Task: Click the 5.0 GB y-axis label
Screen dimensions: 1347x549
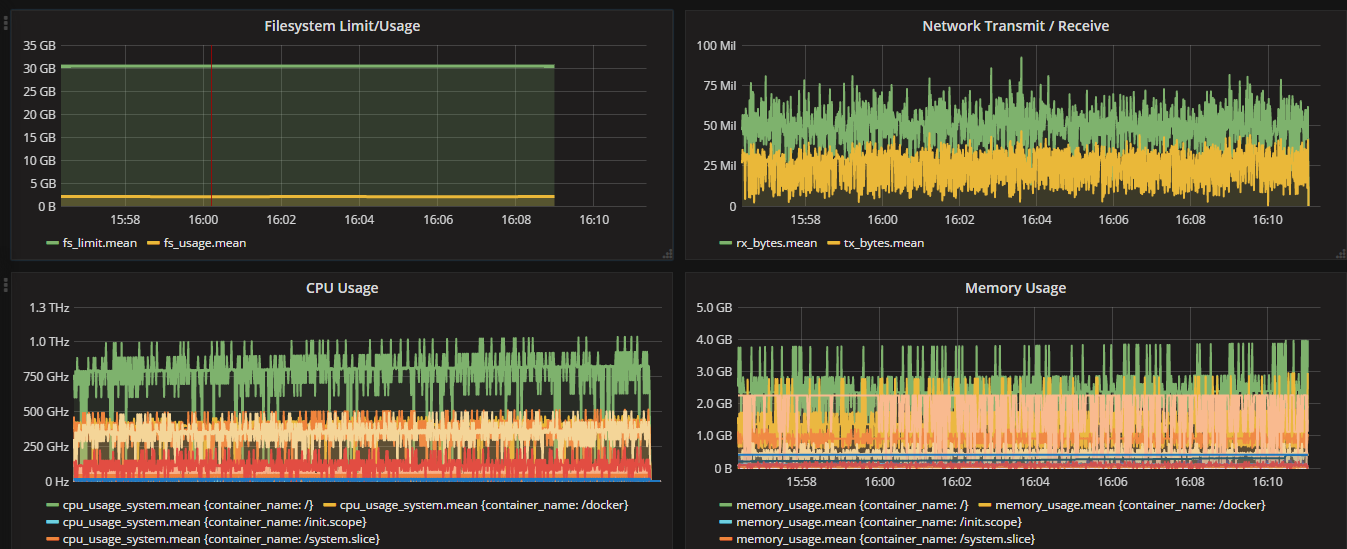Action: tap(713, 307)
